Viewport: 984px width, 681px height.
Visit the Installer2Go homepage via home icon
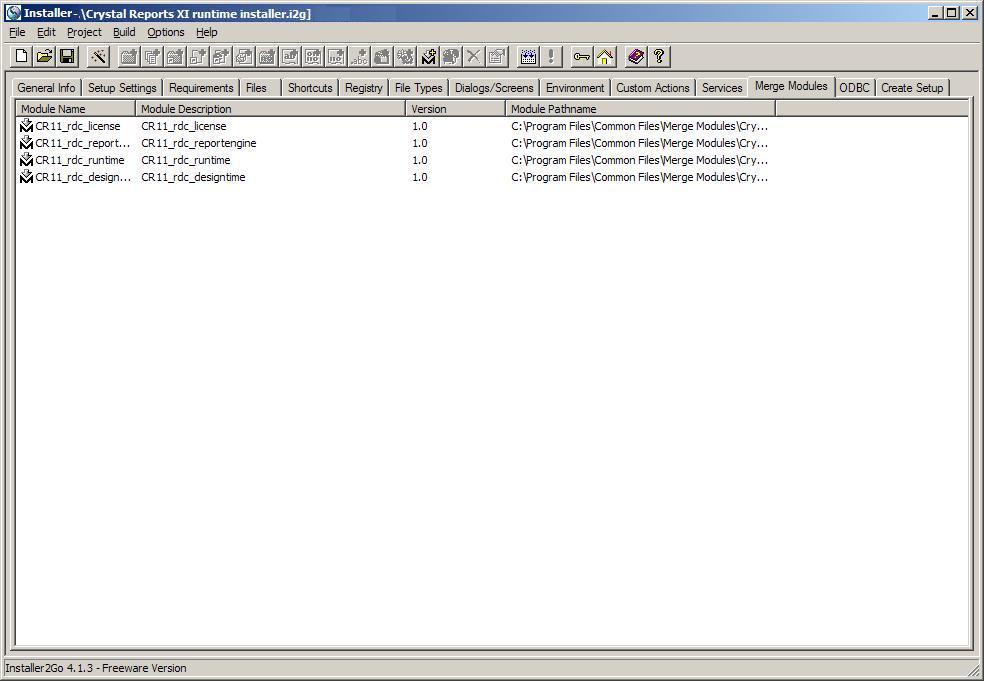pyautogui.click(x=604, y=57)
